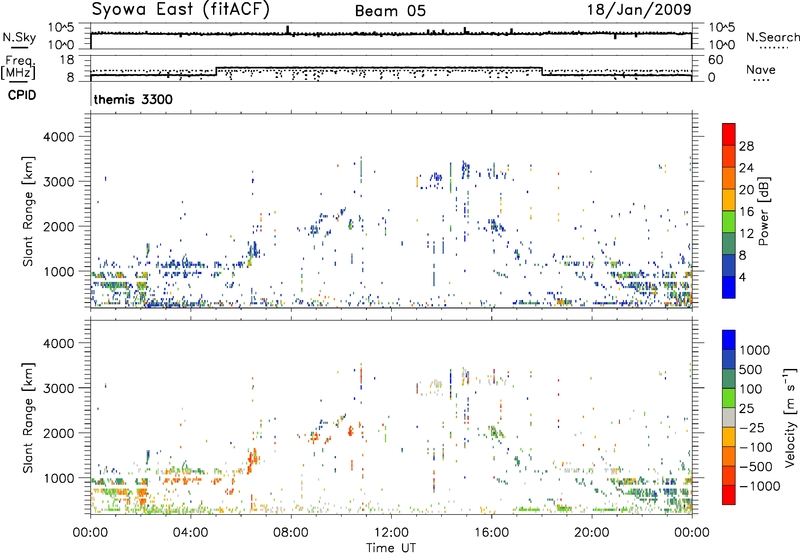Click velocity colorbar value '-1000'

click(760, 486)
